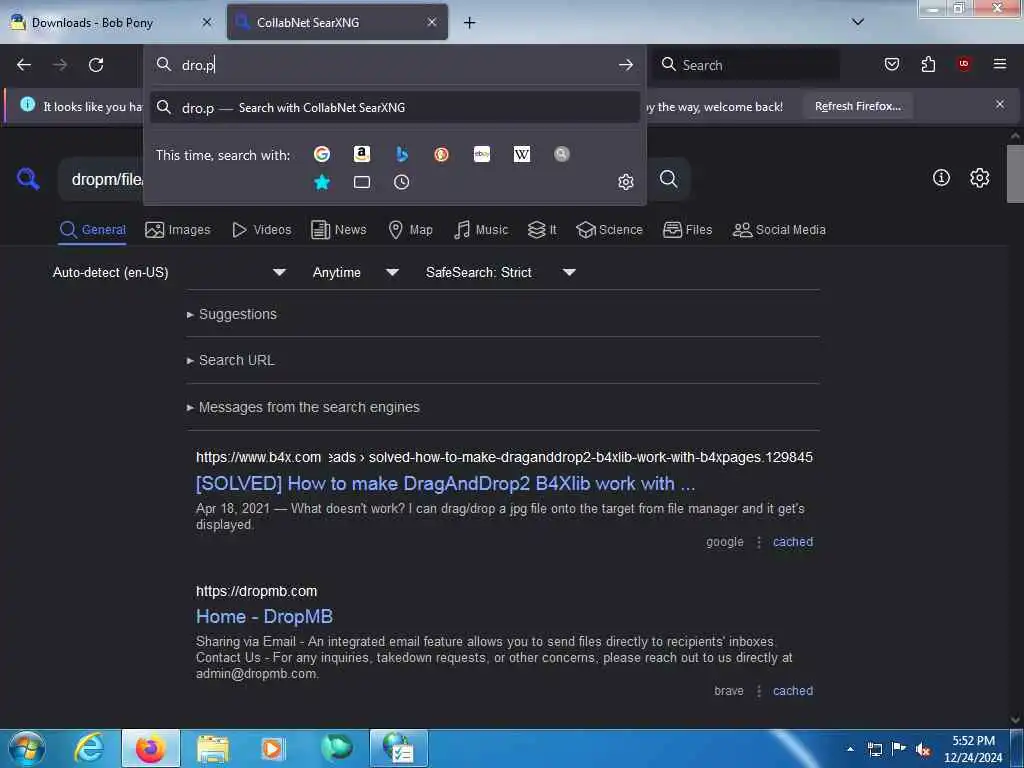Select the It search category

coord(542,230)
